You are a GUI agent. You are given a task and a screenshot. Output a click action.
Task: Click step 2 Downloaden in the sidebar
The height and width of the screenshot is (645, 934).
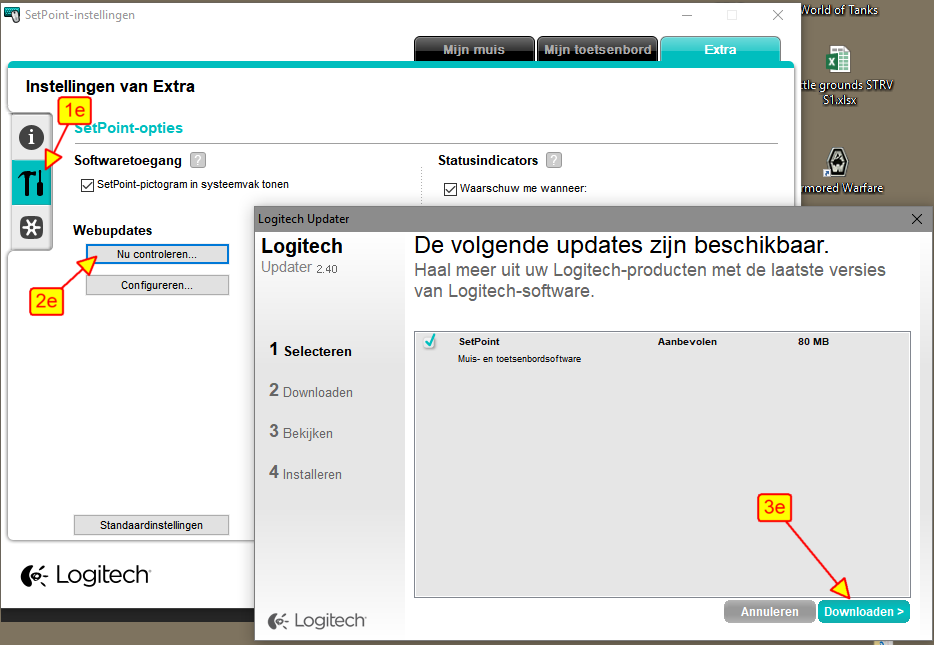311,391
